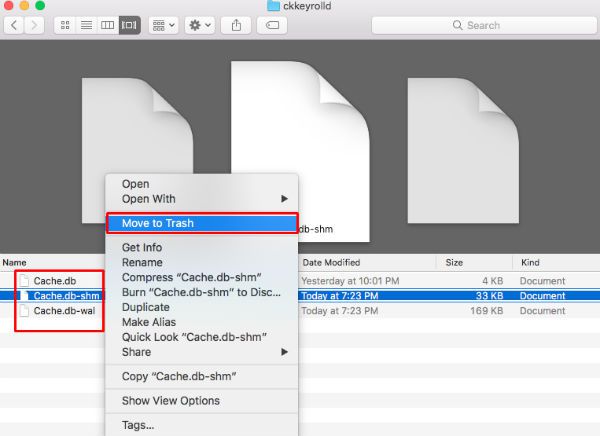The width and height of the screenshot is (600, 436).
Task: Zoom the window with green button
Action: click(40, 5)
